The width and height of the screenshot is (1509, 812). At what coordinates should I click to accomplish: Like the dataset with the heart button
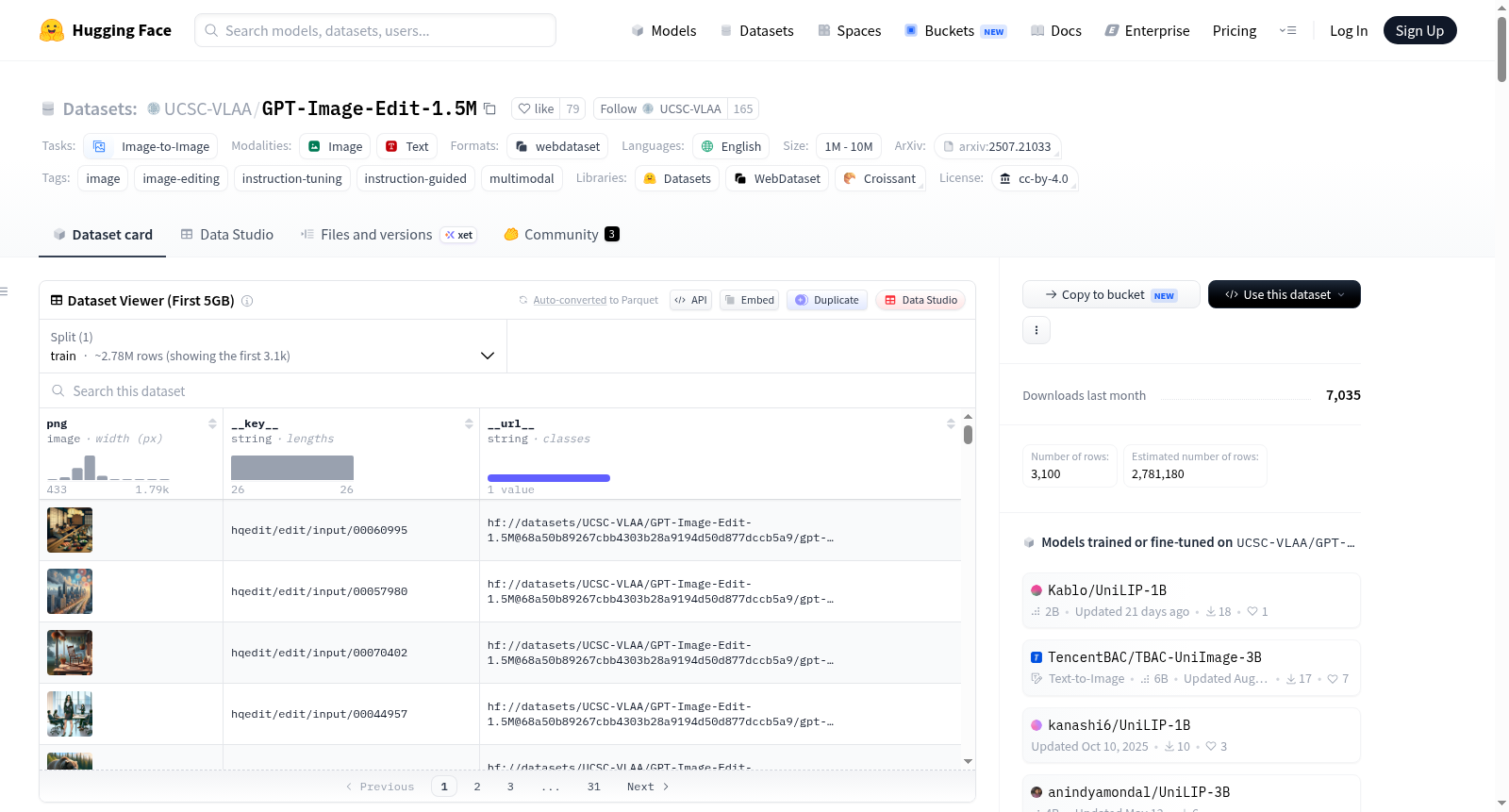tap(536, 108)
